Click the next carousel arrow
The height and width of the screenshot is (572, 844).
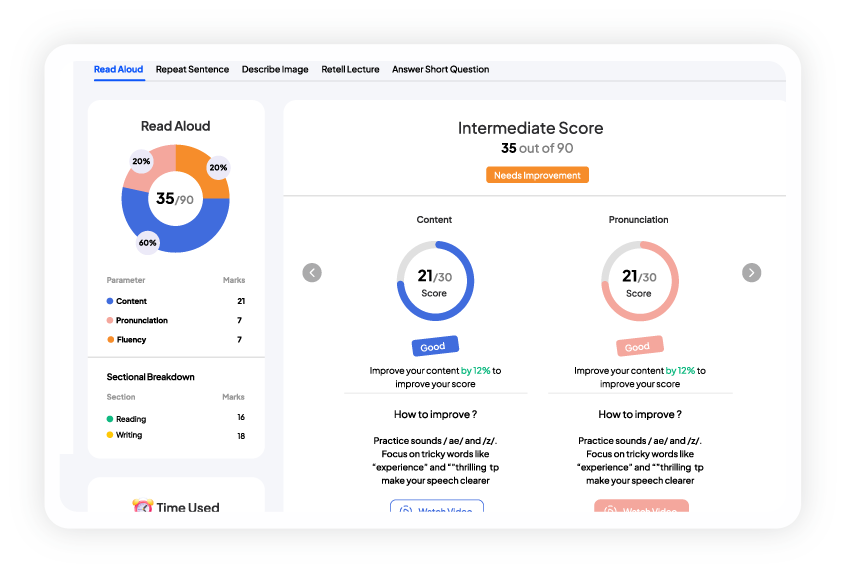pyautogui.click(x=751, y=273)
